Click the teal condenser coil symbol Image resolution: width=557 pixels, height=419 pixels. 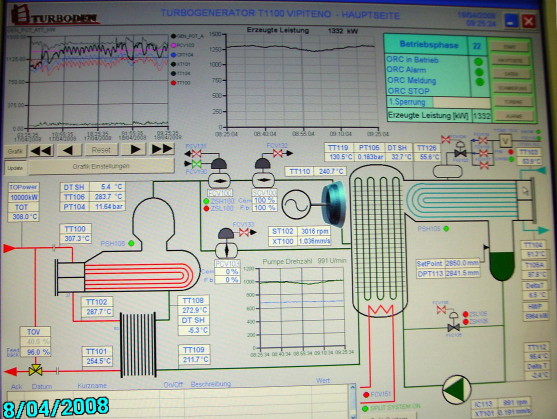(x=461, y=200)
